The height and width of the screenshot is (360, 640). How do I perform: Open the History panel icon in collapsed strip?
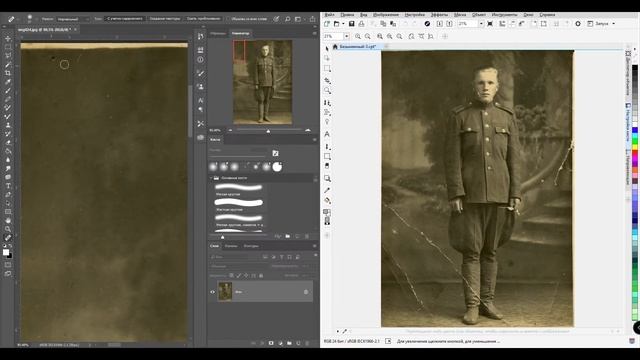point(200,36)
